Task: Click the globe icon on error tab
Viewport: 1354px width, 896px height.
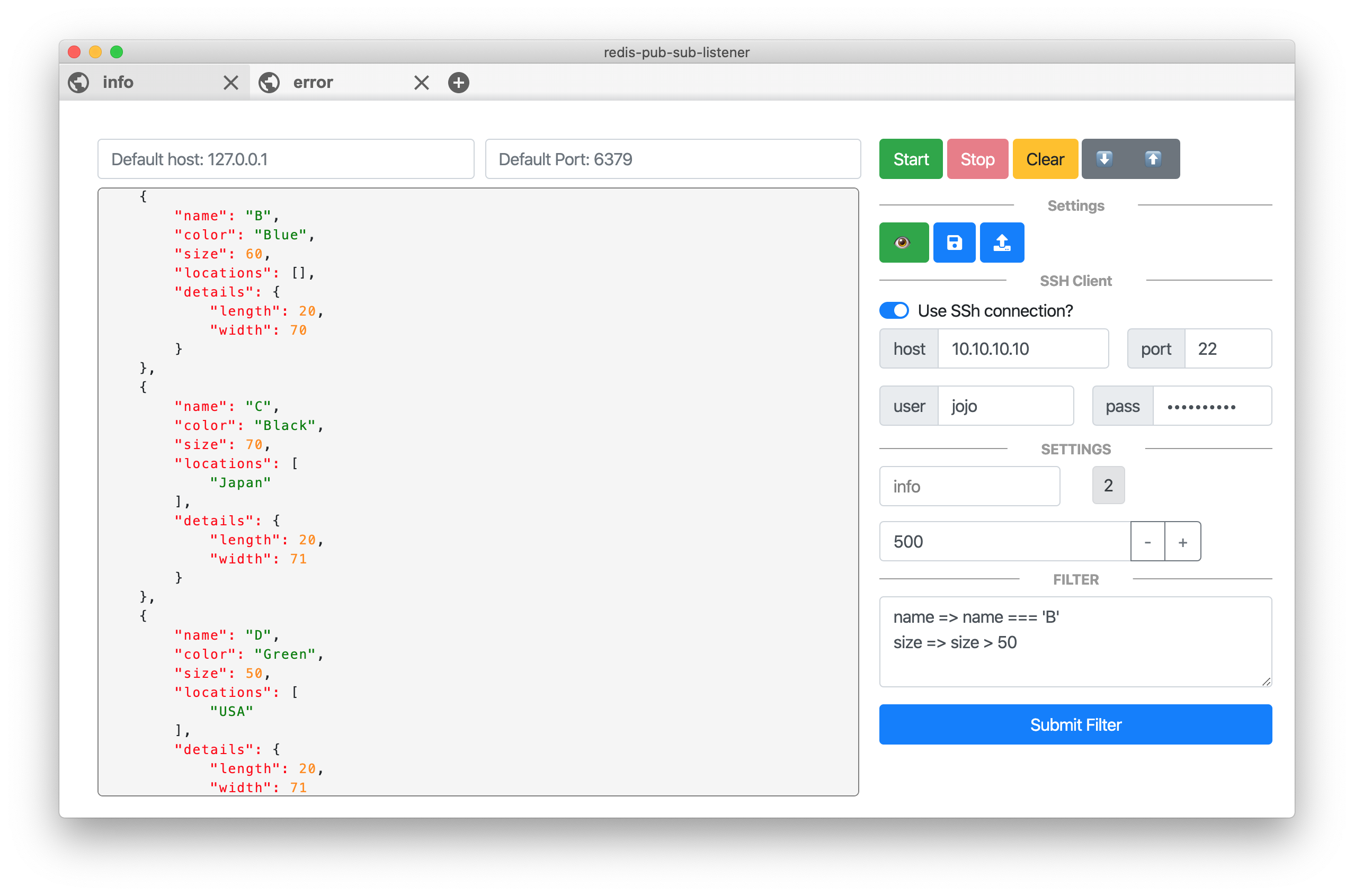Action: coord(269,83)
